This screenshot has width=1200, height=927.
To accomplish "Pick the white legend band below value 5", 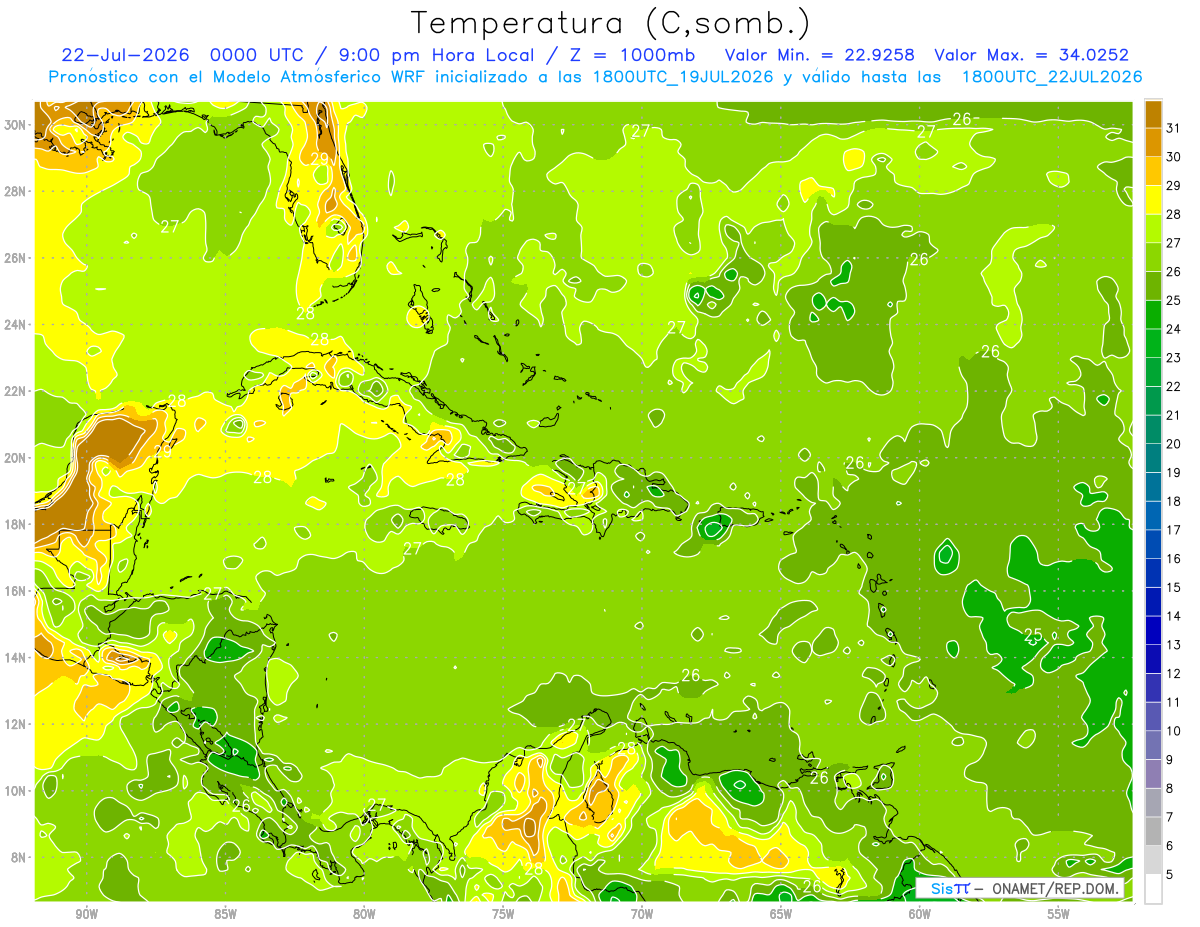I will coord(1153,889).
